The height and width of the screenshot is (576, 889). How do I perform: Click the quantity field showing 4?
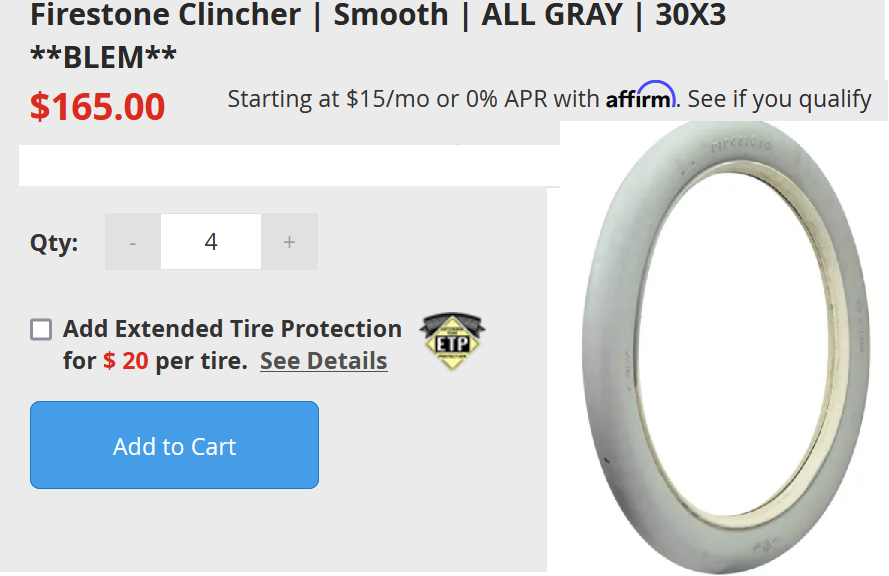(211, 242)
